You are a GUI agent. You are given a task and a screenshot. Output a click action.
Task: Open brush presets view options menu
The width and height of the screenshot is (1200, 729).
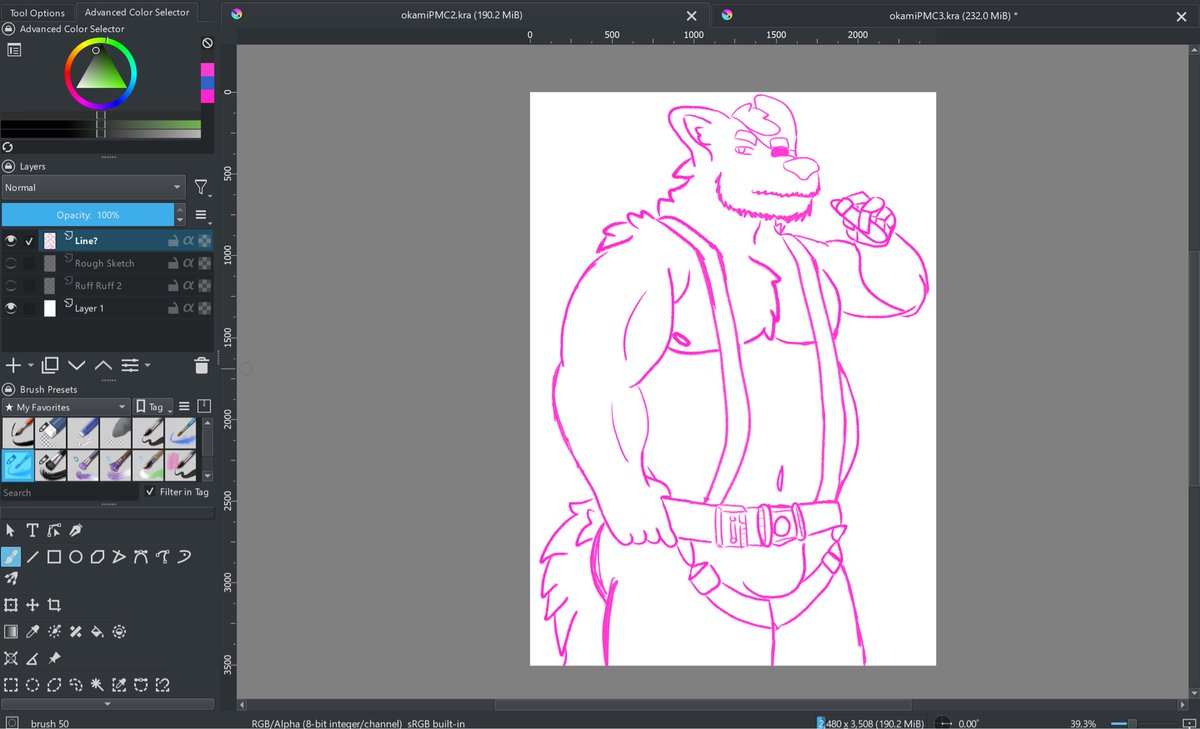coord(186,406)
